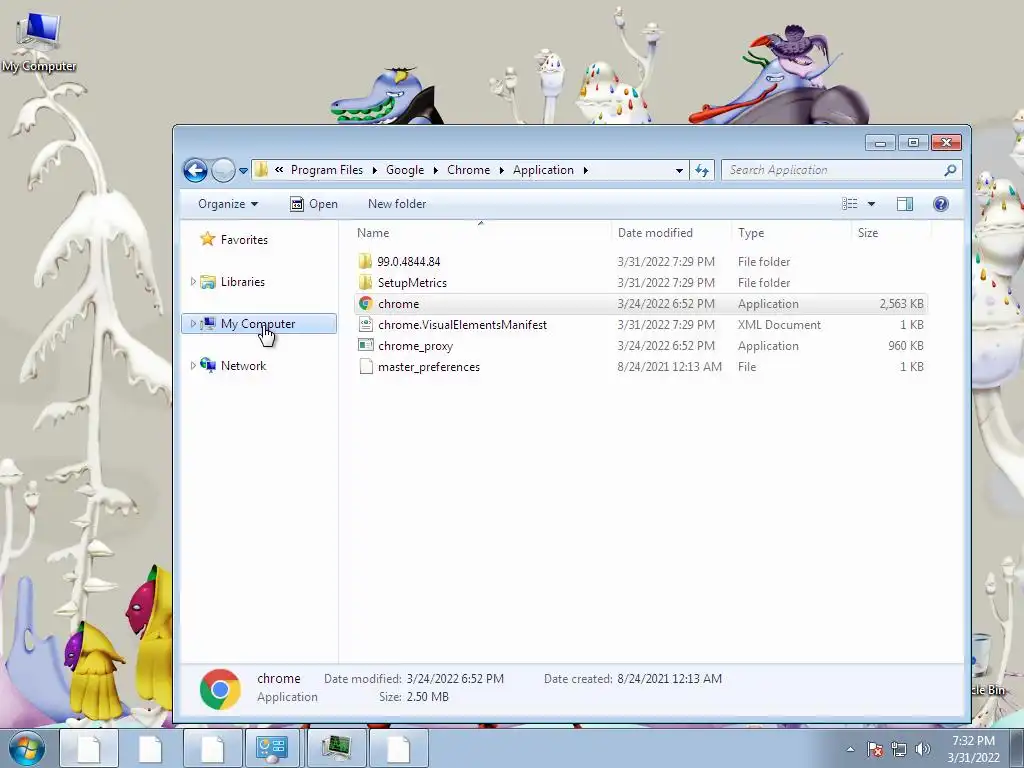The width and height of the screenshot is (1024, 768).
Task: Click the SetupMetrics folder icon
Action: pyautogui.click(x=365, y=282)
